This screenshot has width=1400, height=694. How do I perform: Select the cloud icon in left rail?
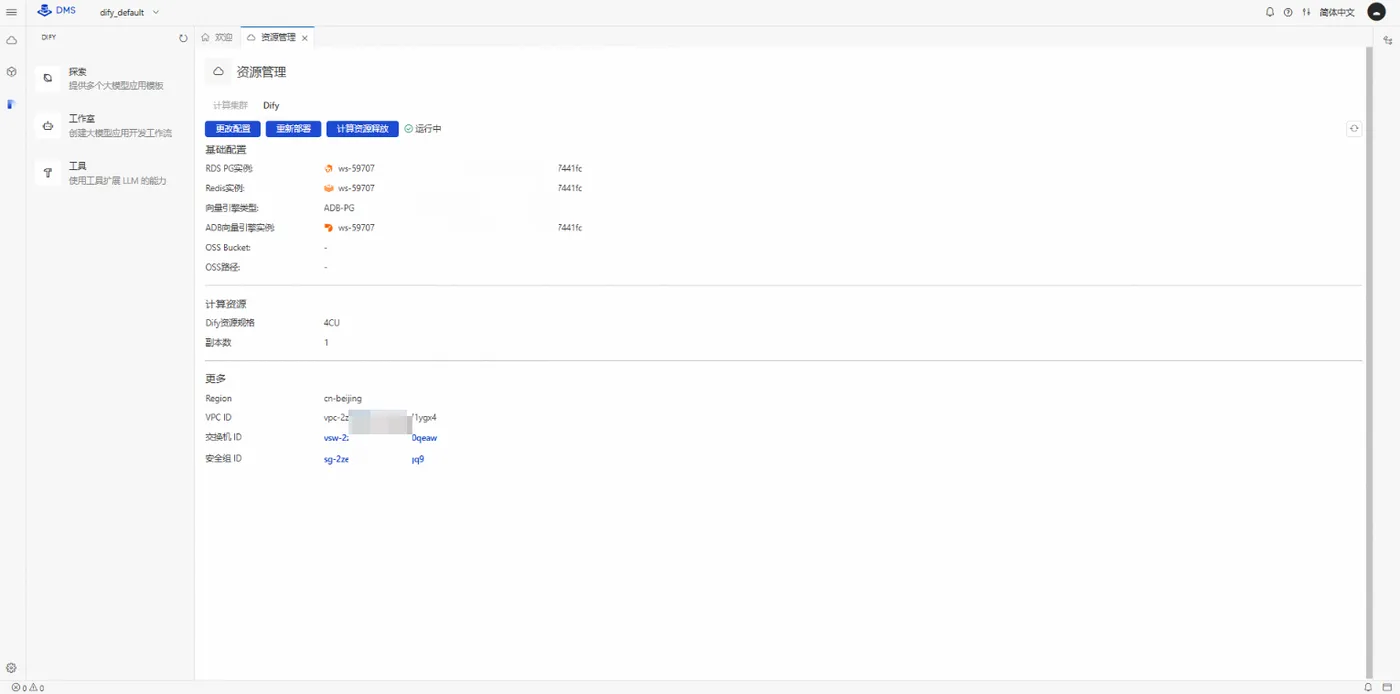(x=12, y=40)
